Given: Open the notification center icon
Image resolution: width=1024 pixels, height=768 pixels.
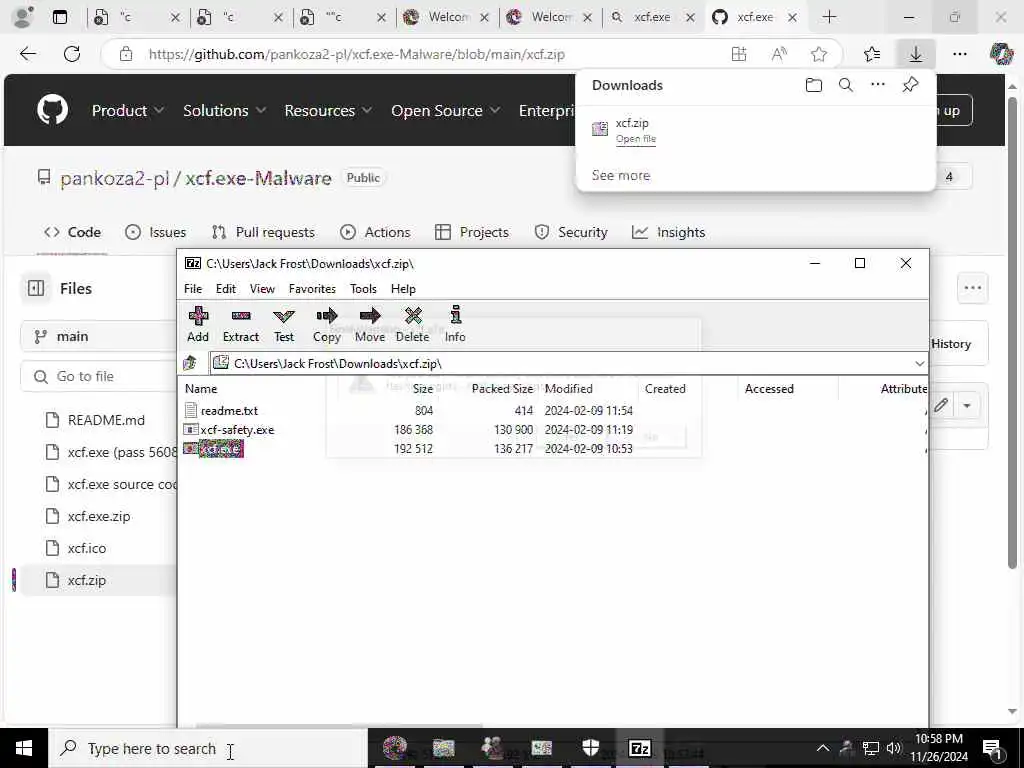Looking at the screenshot, I should [992, 748].
